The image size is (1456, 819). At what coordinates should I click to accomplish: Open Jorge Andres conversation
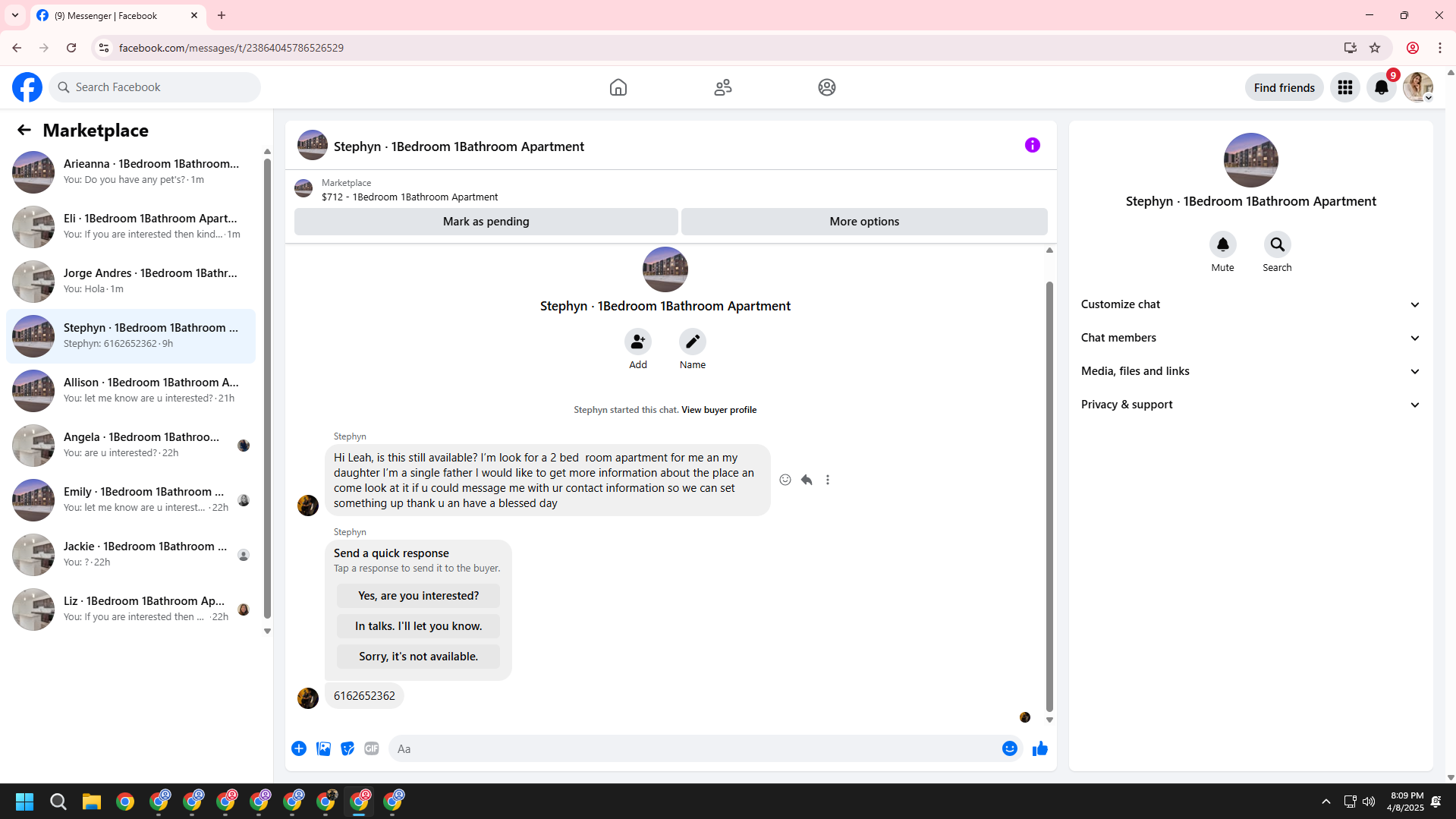(131, 282)
